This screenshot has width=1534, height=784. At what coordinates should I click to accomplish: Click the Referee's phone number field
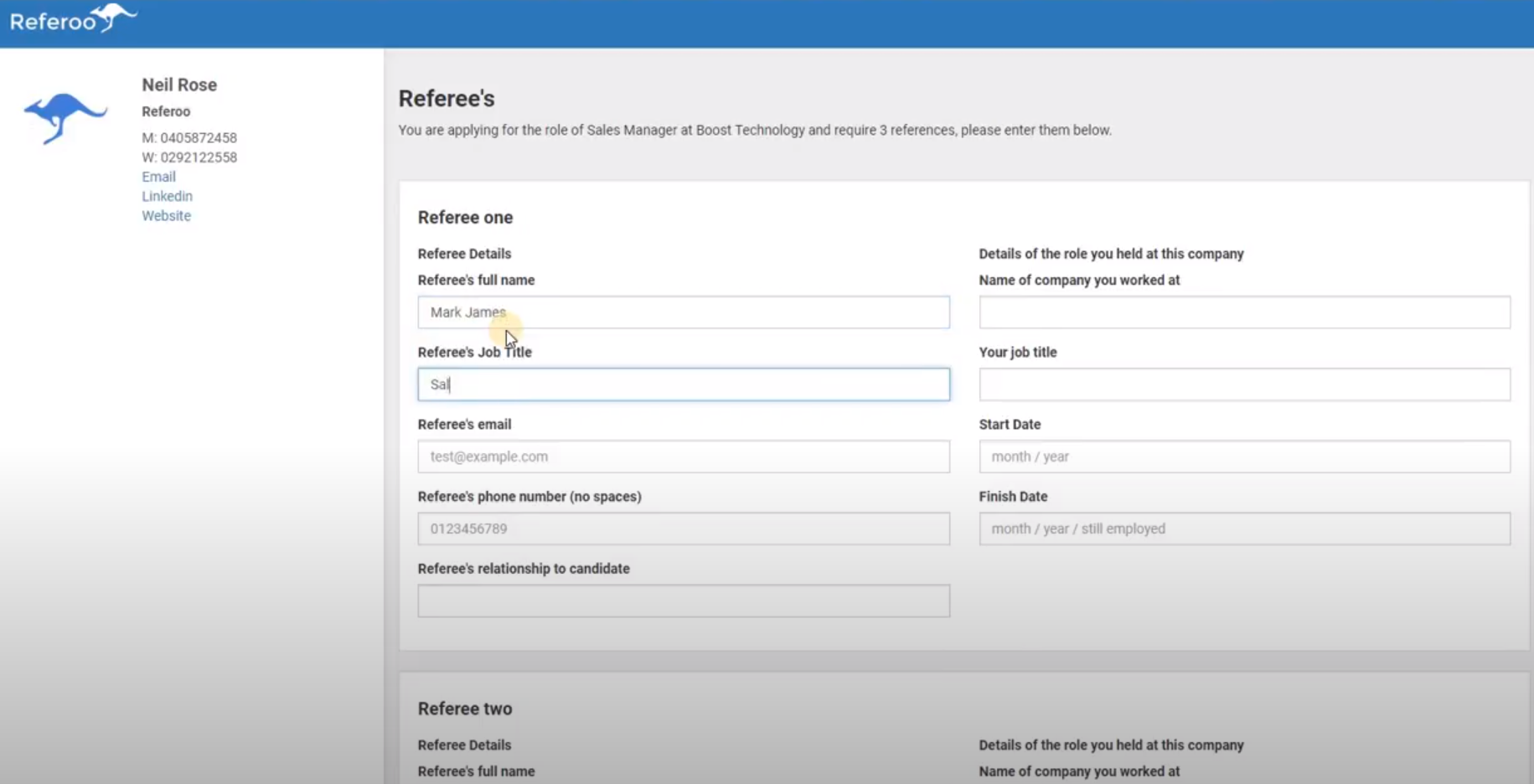[x=683, y=529]
